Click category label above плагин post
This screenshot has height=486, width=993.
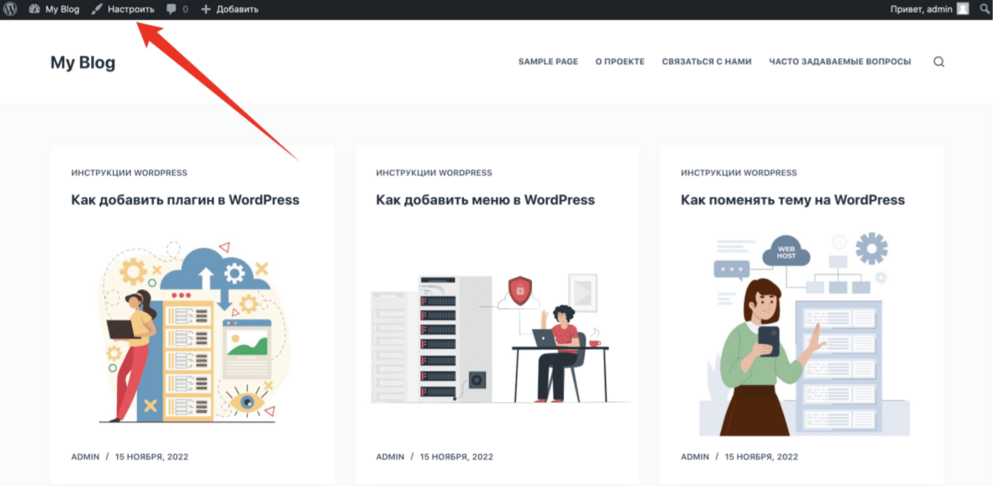(129, 173)
